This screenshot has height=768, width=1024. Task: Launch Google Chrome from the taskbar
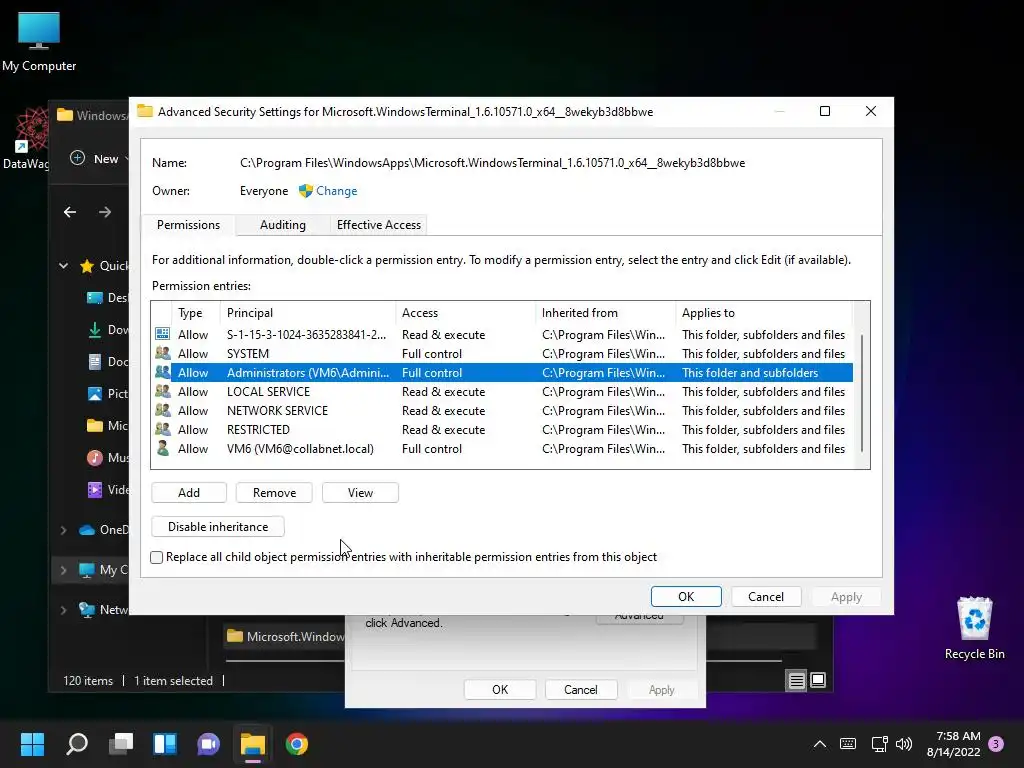(x=296, y=744)
